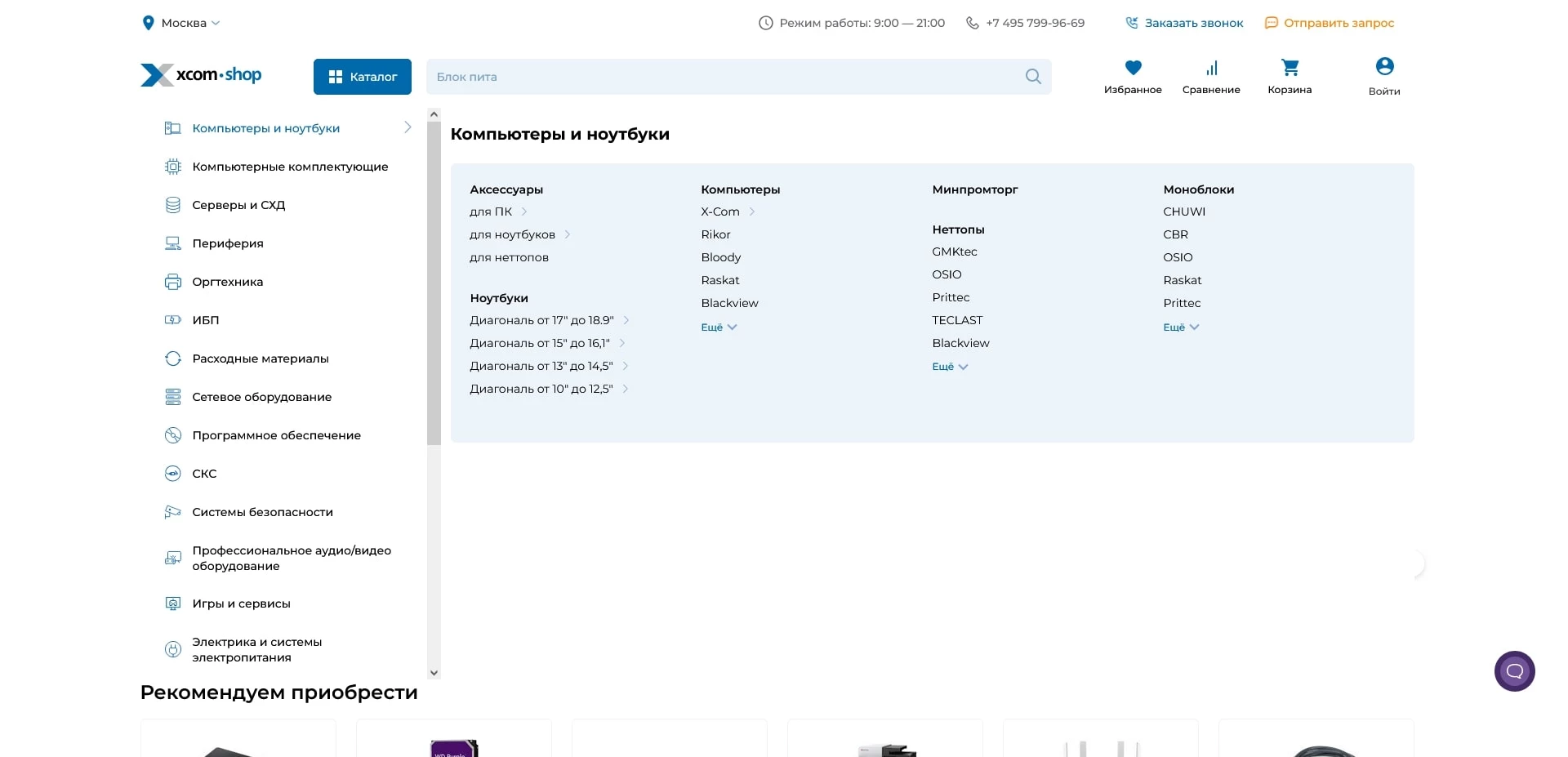Click the Оргтехника printer icon
Screen dimensions: 1568x757
point(173,282)
